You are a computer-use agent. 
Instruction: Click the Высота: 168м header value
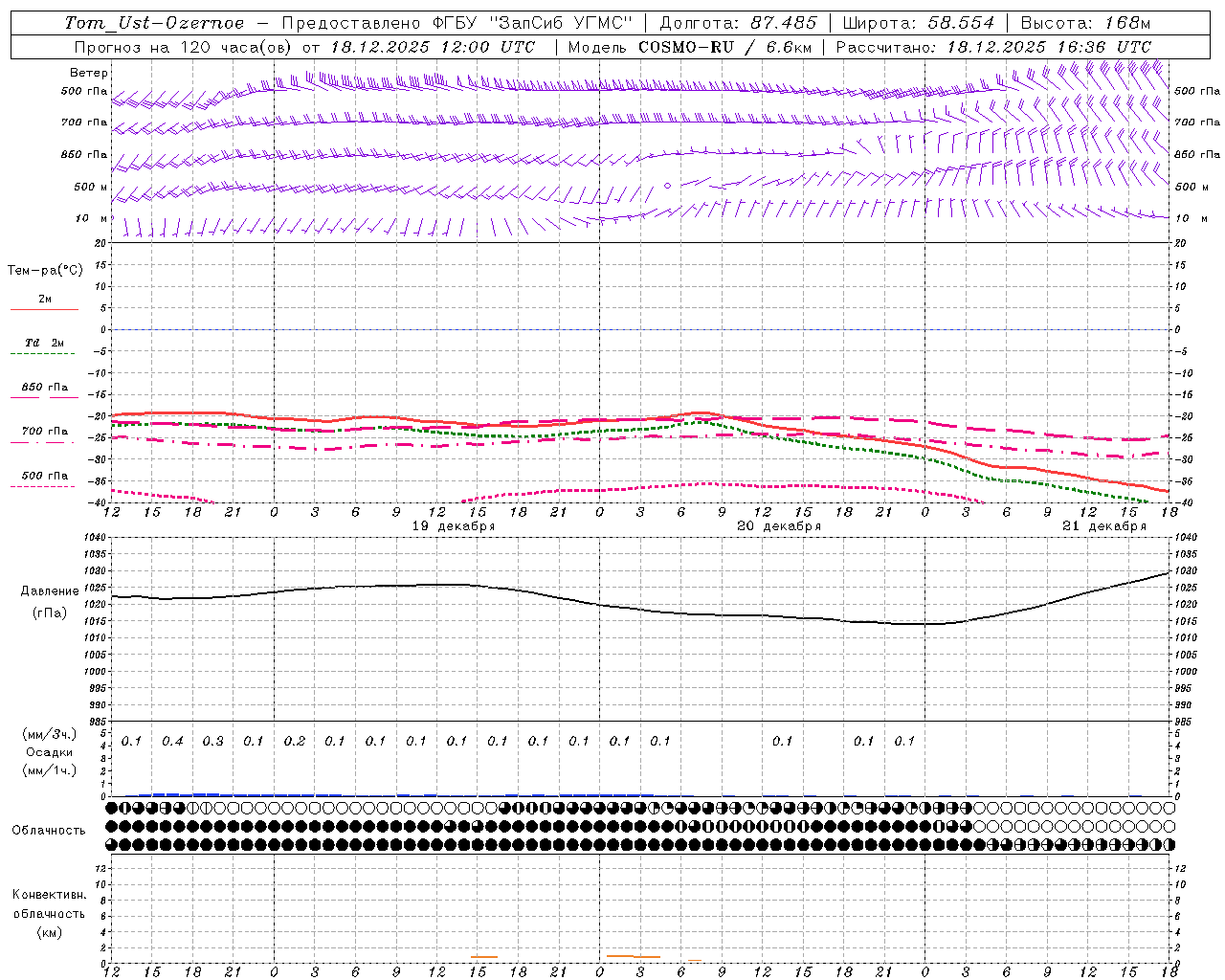[1085, 23]
